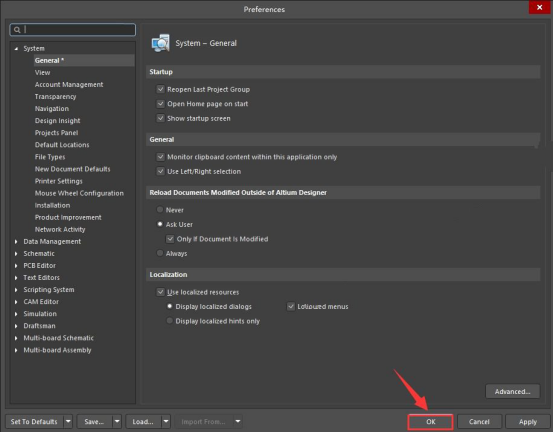Expand the CAM Editor node
554x433 pixels.
pos(16,302)
